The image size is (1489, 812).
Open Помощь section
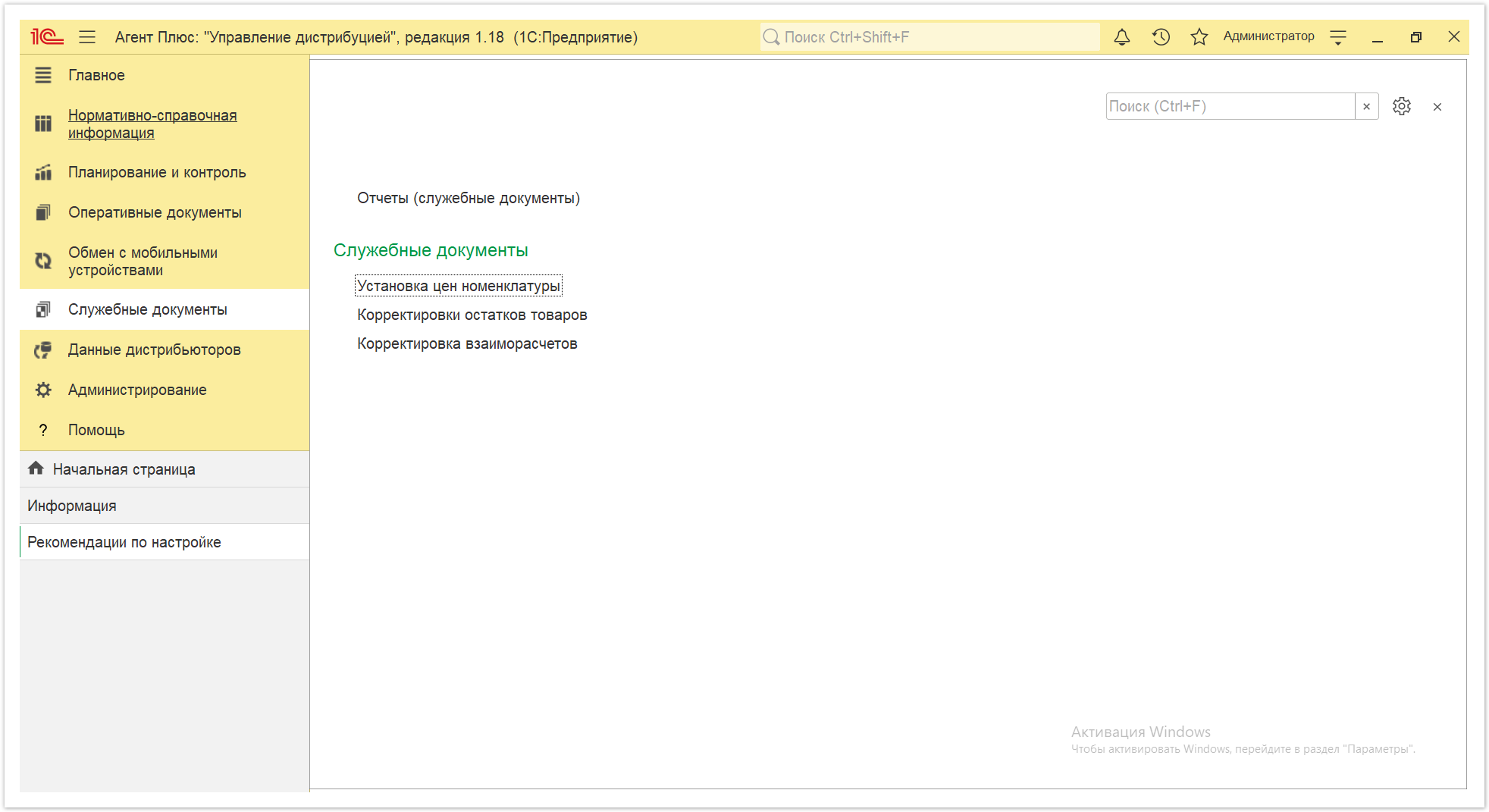[x=96, y=430]
